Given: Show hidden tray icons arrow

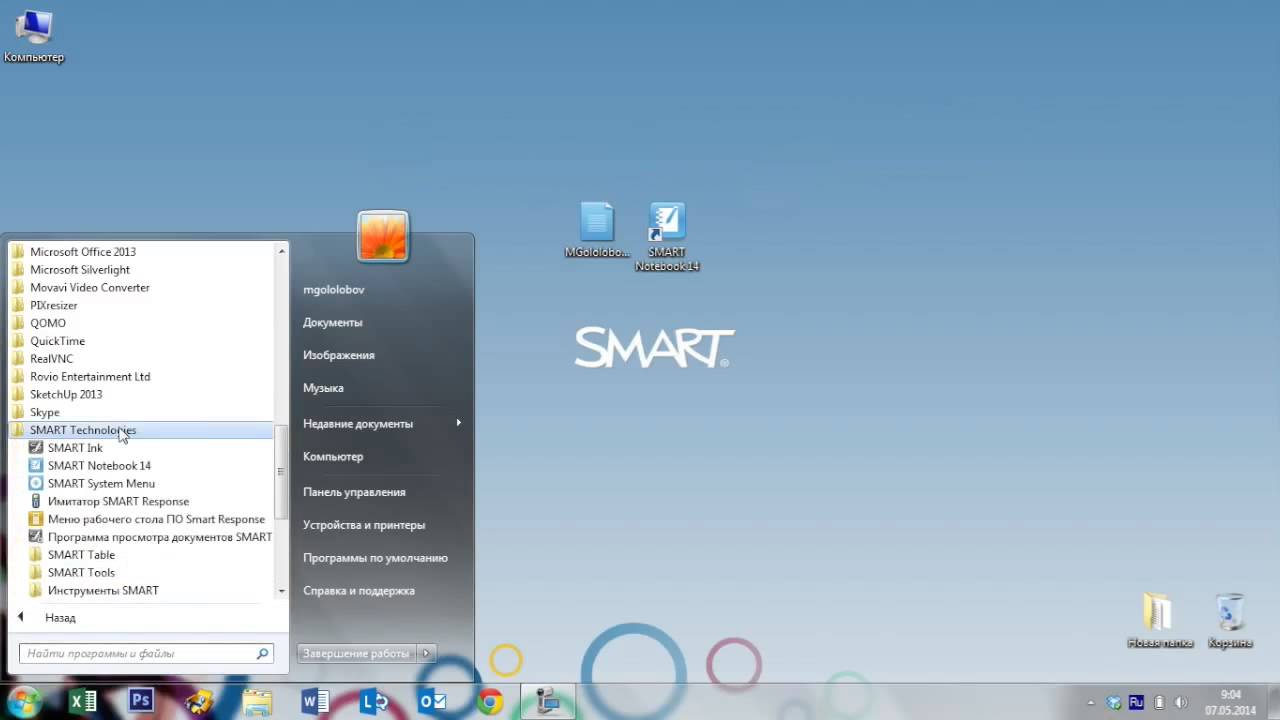Looking at the screenshot, I should 1090,702.
